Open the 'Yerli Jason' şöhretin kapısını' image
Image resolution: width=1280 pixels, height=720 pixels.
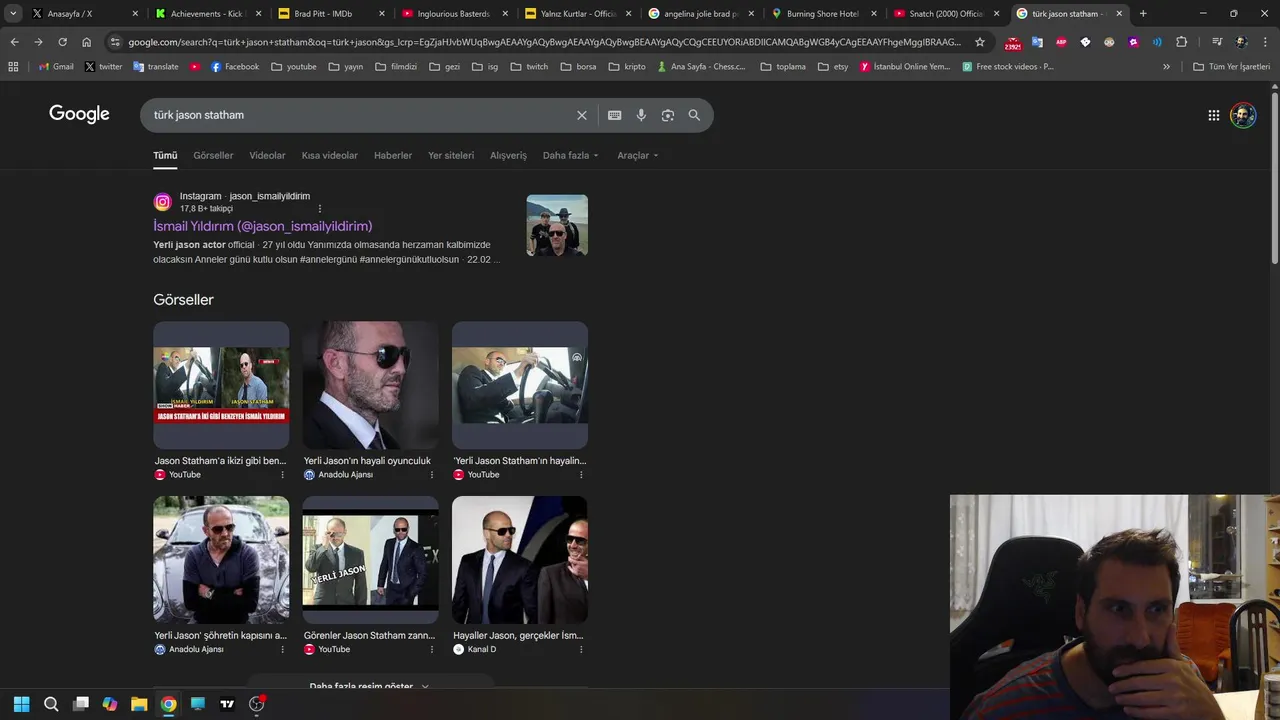click(221, 560)
